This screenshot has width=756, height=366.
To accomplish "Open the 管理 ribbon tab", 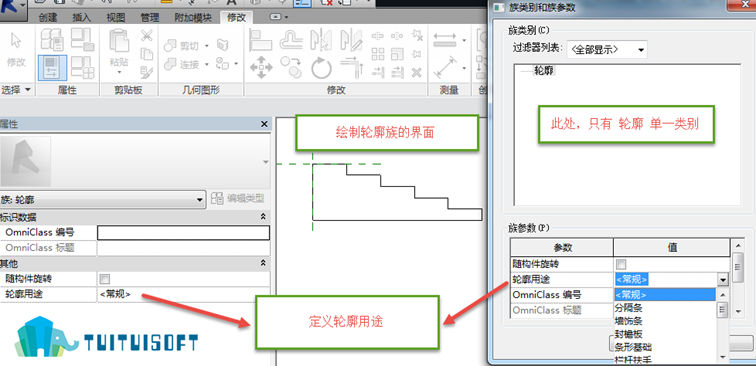I will click(x=149, y=18).
